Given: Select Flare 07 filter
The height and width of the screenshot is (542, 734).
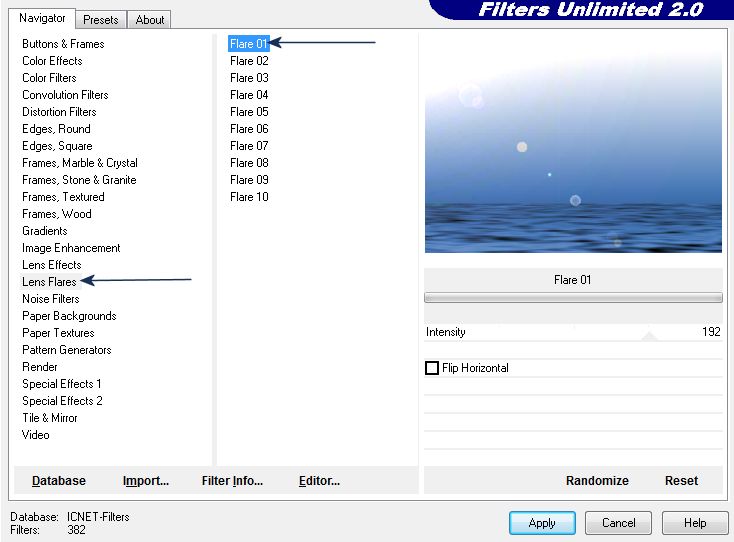Looking at the screenshot, I should click(x=249, y=146).
